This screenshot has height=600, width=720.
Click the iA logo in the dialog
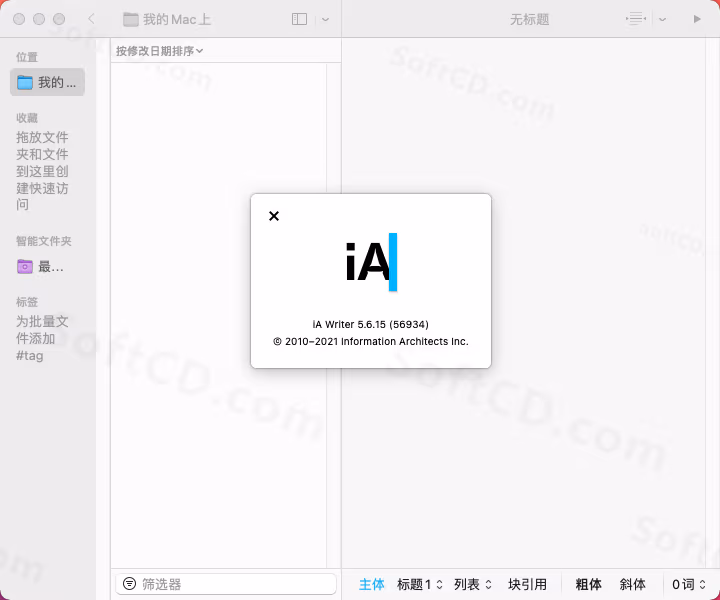pos(371,262)
